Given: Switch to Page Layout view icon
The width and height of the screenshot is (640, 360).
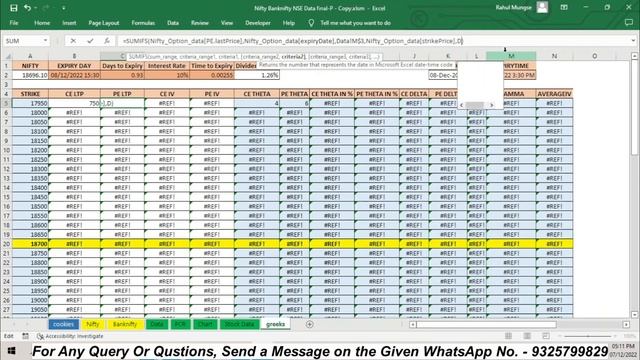Looking at the screenshot, I should pyautogui.click(x=527, y=336).
